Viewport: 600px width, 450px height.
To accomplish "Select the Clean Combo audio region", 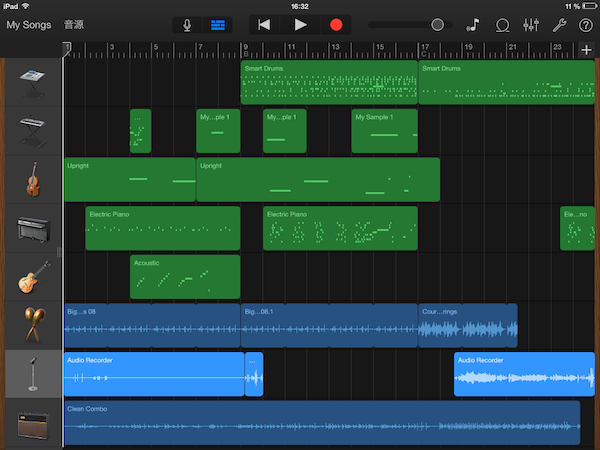I will point(322,422).
